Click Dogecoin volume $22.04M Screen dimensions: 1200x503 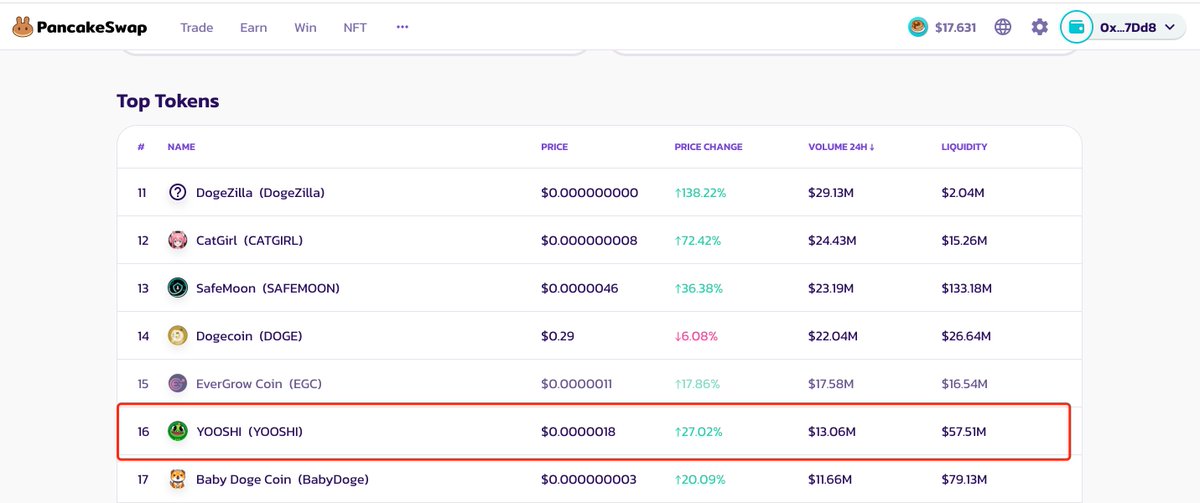click(832, 336)
